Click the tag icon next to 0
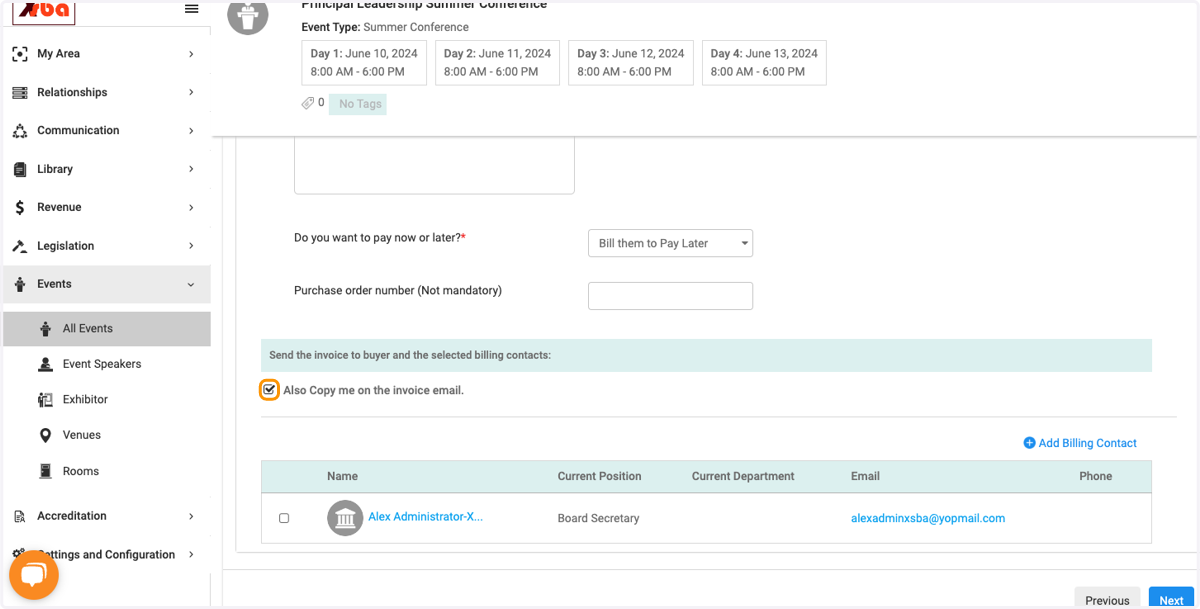Image resolution: width=1200 pixels, height=609 pixels. (x=308, y=103)
